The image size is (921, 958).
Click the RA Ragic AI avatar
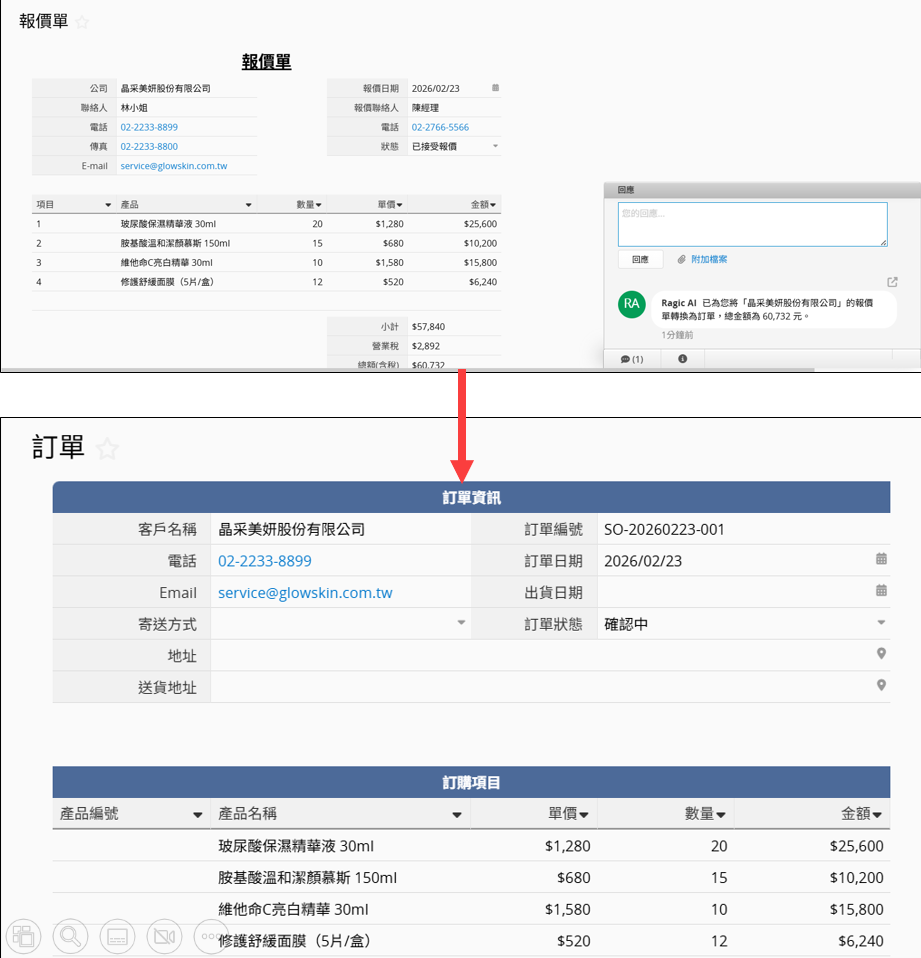point(631,304)
